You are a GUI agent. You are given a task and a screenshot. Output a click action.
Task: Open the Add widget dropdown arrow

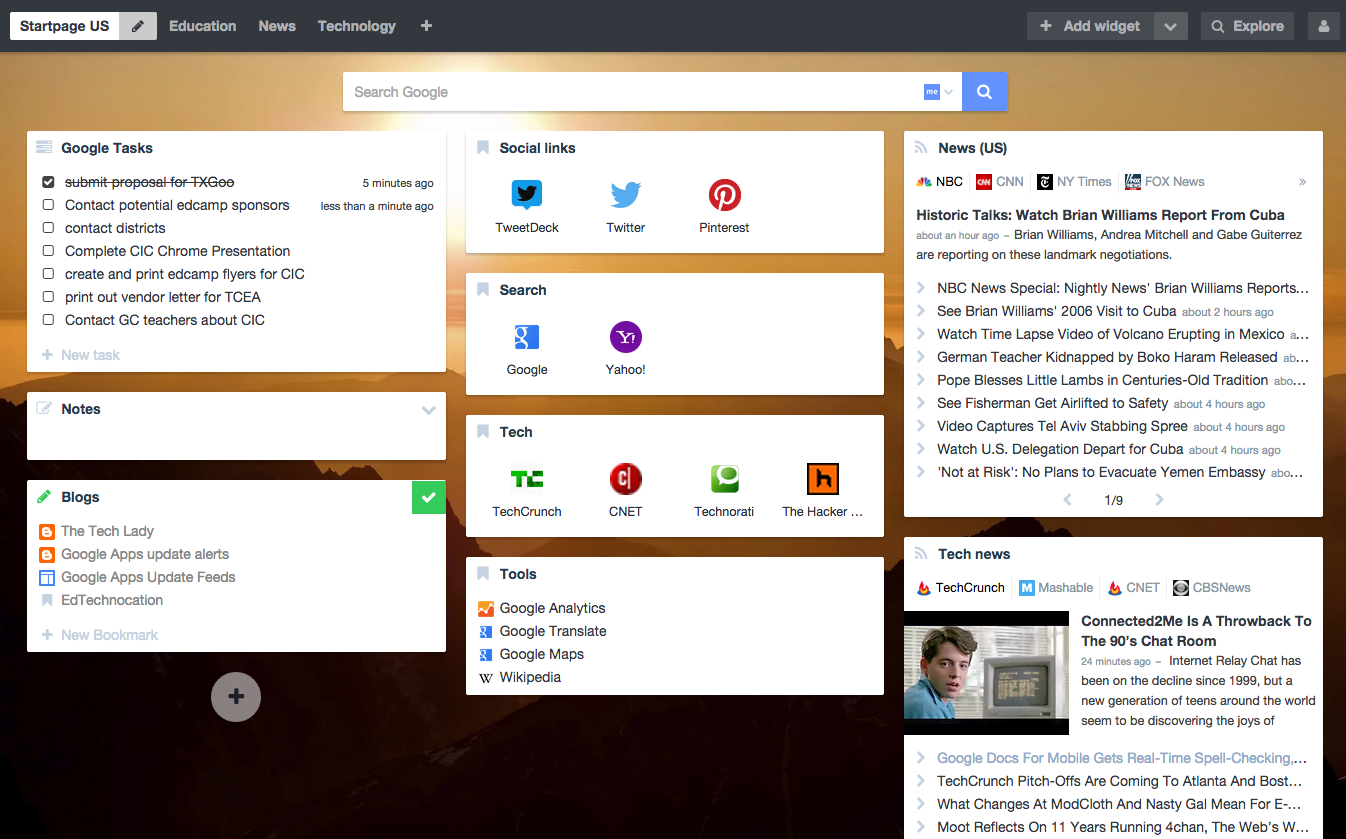tap(1170, 26)
